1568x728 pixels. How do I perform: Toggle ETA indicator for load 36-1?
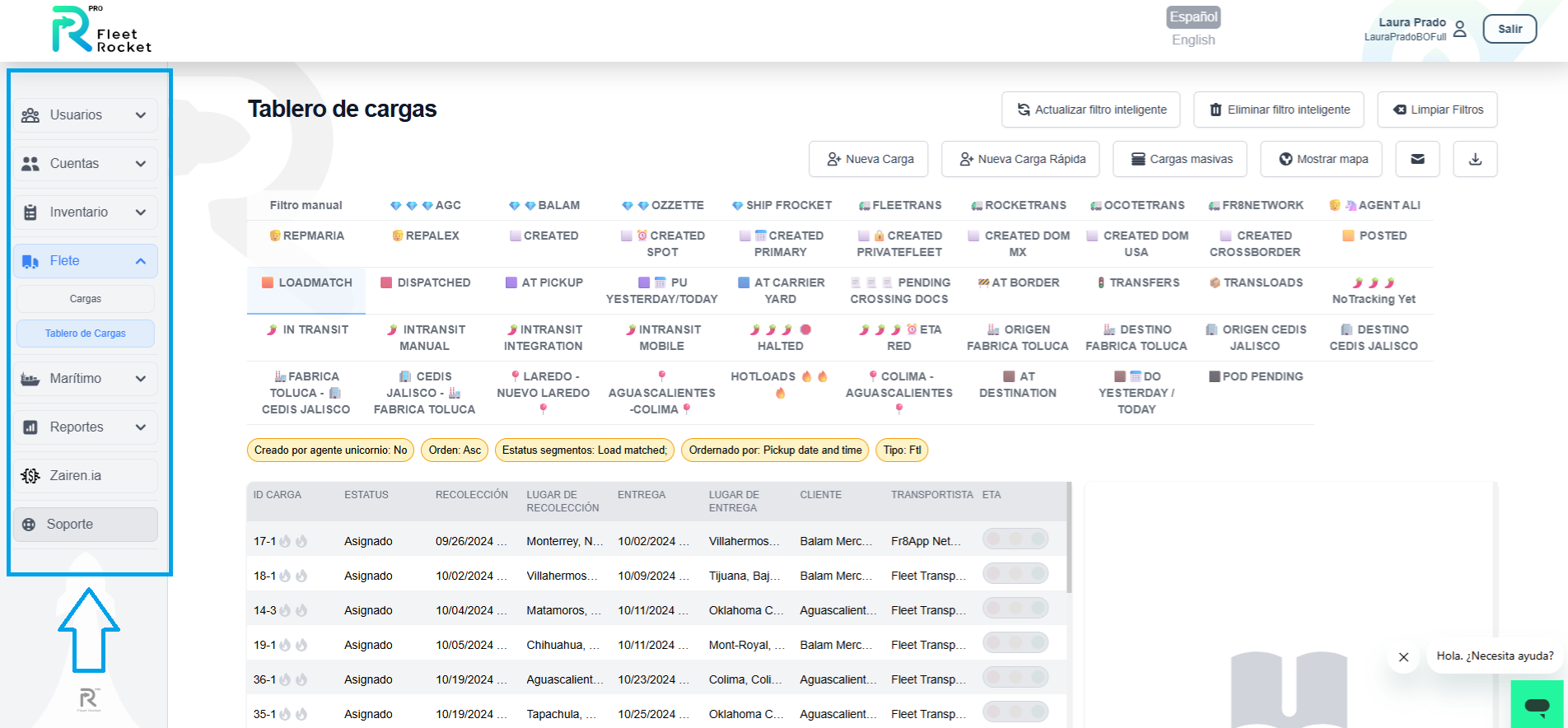pos(1015,677)
